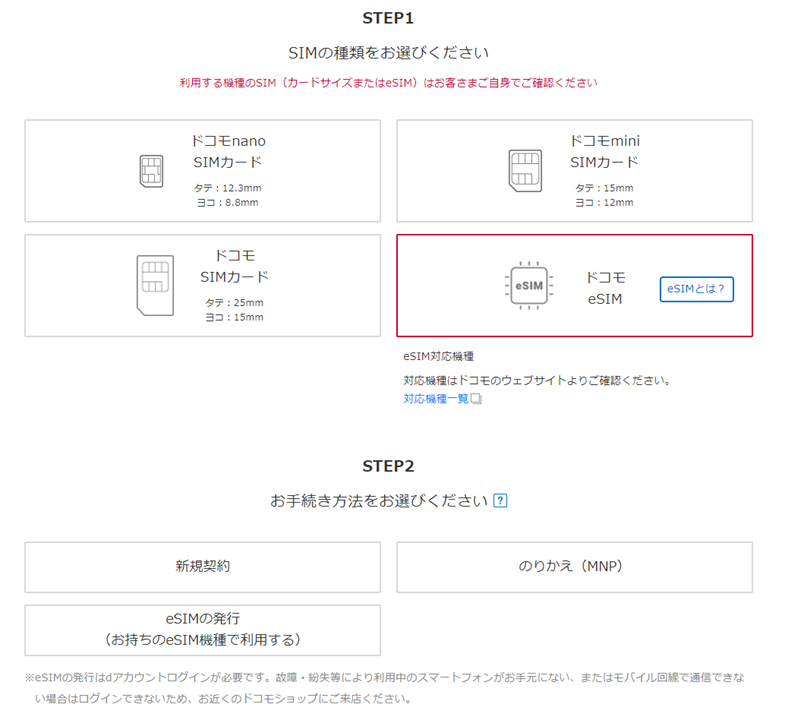Open the help question mark icon in STEP2
Image resolution: width=804 pixels, height=720 pixels.
coord(500,501)
